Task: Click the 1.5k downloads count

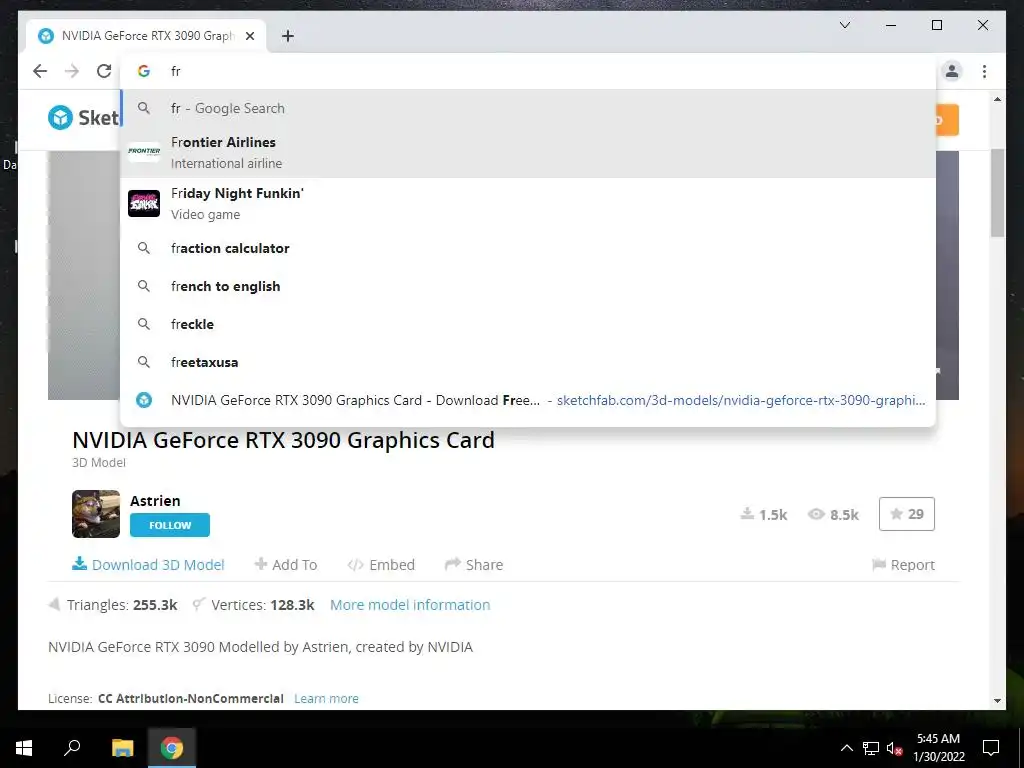Action: 764,515
